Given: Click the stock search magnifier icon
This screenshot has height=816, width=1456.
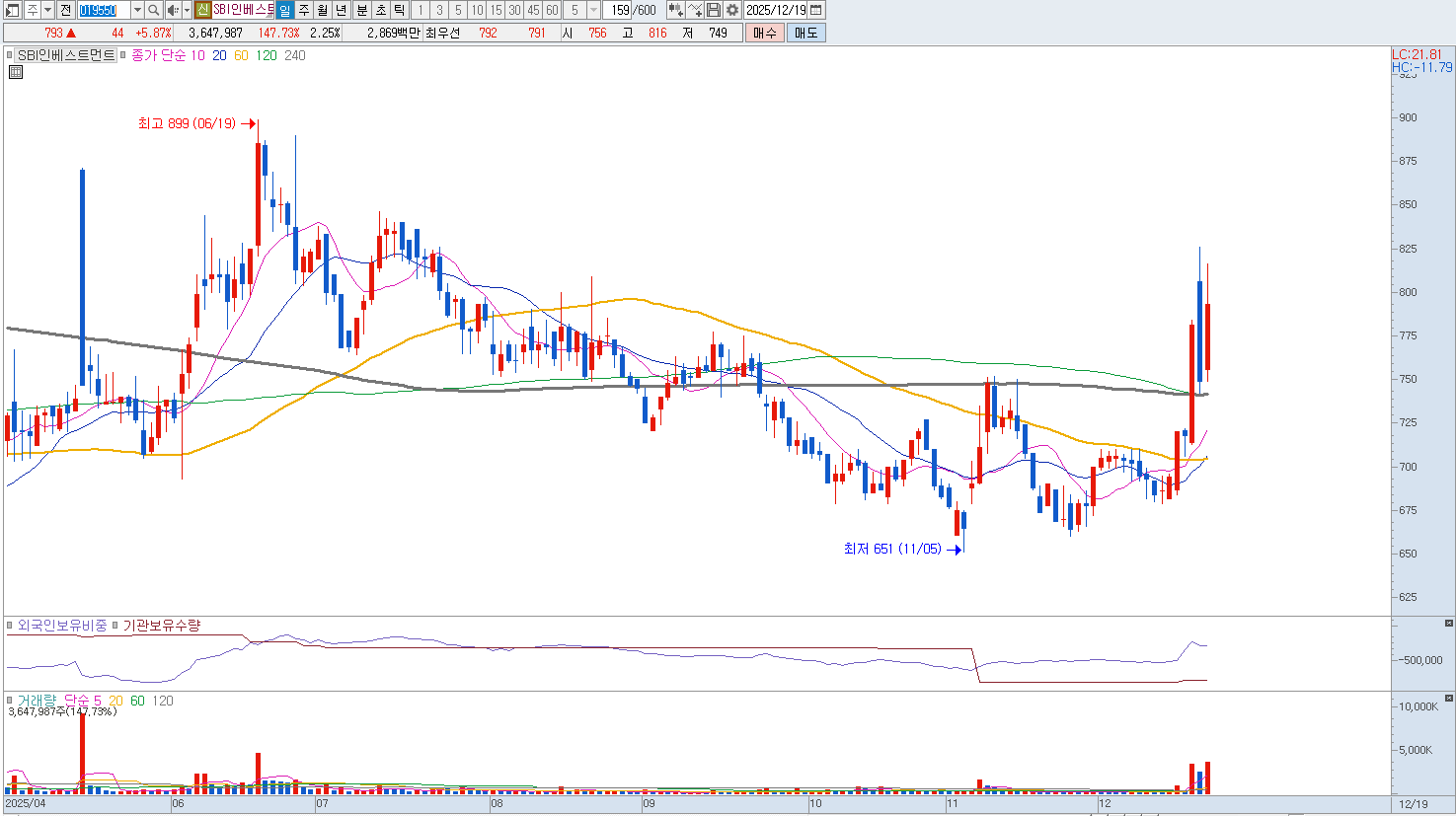Looking at the screenshot, I should coord(154,10).
